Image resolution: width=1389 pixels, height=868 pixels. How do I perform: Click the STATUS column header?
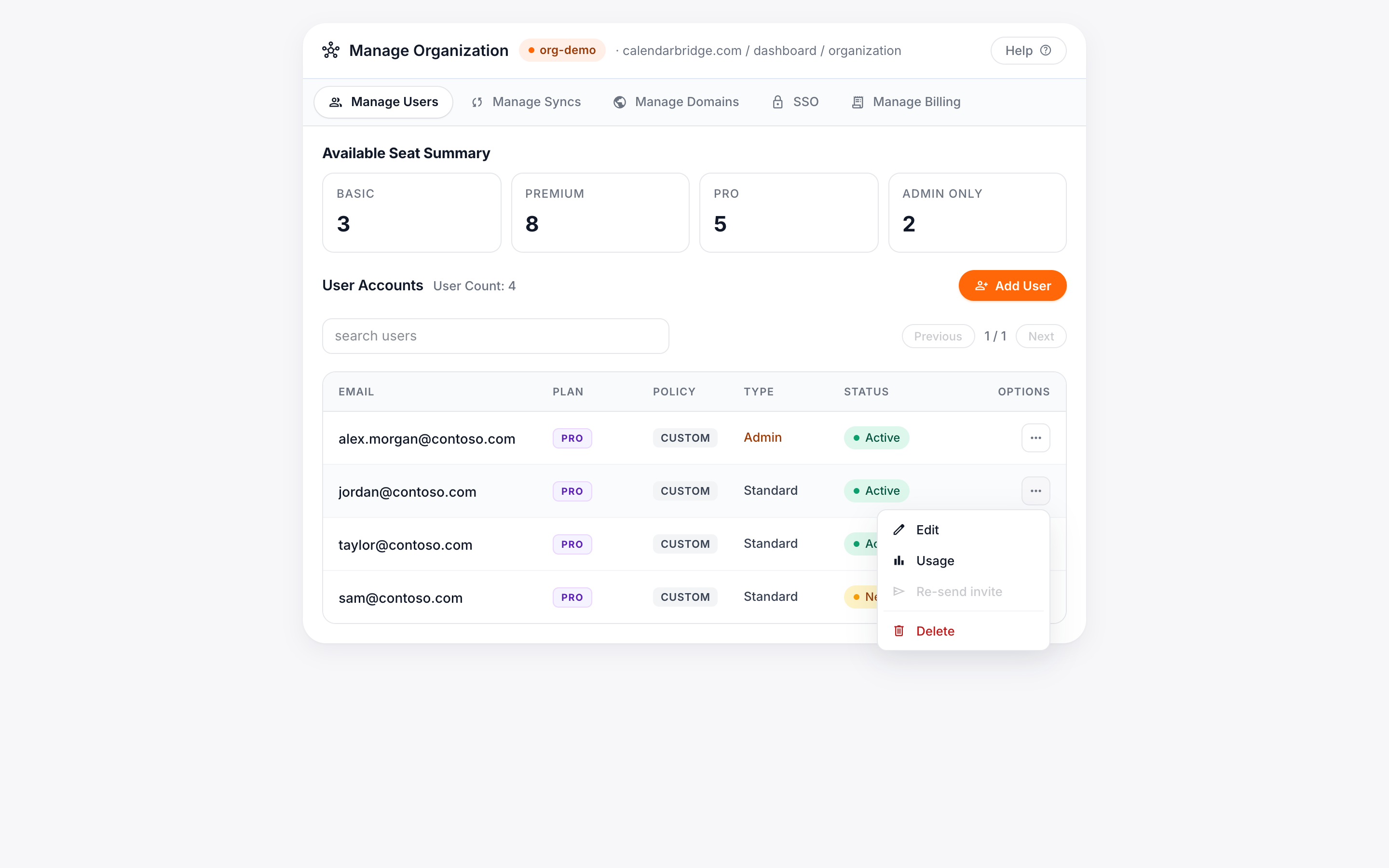tap(866, 392)
